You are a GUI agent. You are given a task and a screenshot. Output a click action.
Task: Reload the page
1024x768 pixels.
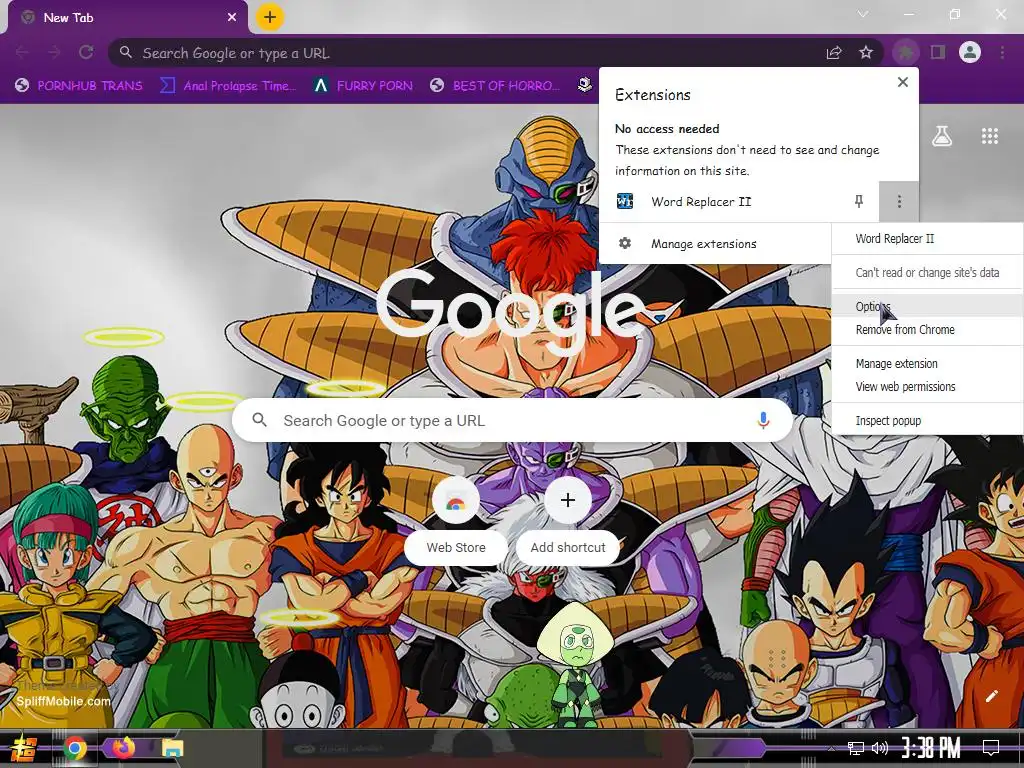[86, 52]
